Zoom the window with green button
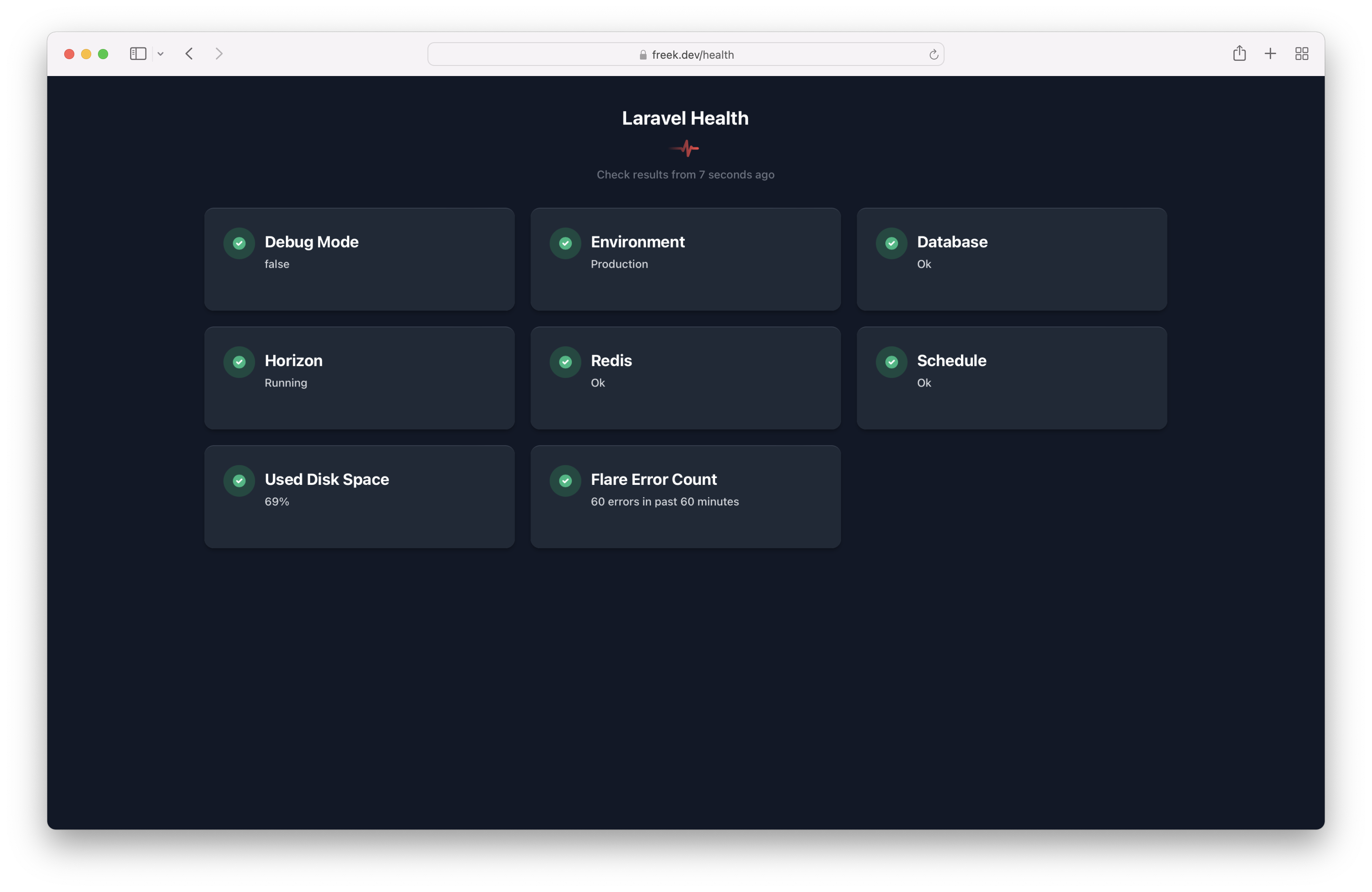Viewport: 1372px width, 892px height. [103, 54]
